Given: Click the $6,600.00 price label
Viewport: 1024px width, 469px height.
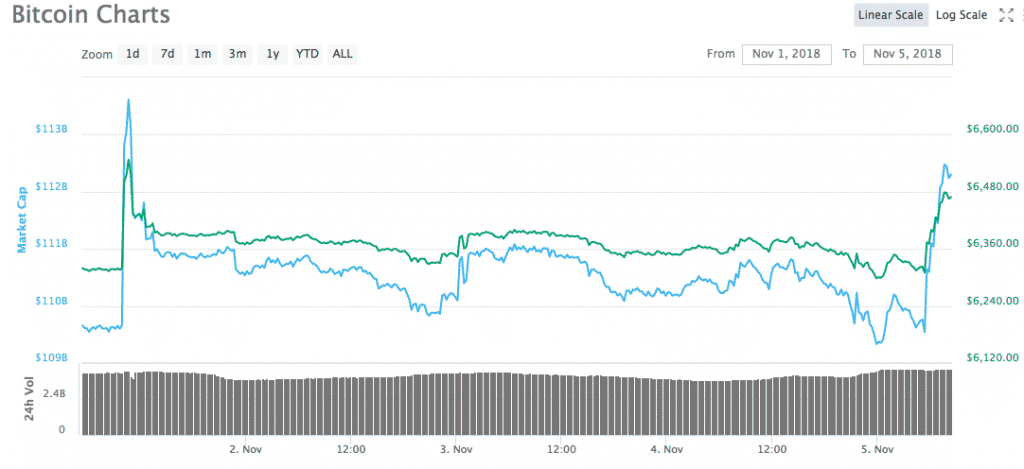Looking at the screenshot, I should click(x=992, y=129).
